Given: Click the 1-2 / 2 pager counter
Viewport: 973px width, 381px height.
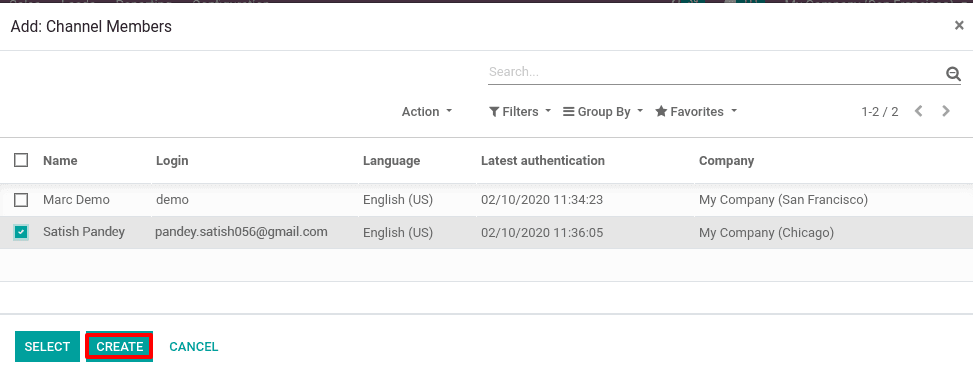Looking at the screenshot, I should point(879,112).
